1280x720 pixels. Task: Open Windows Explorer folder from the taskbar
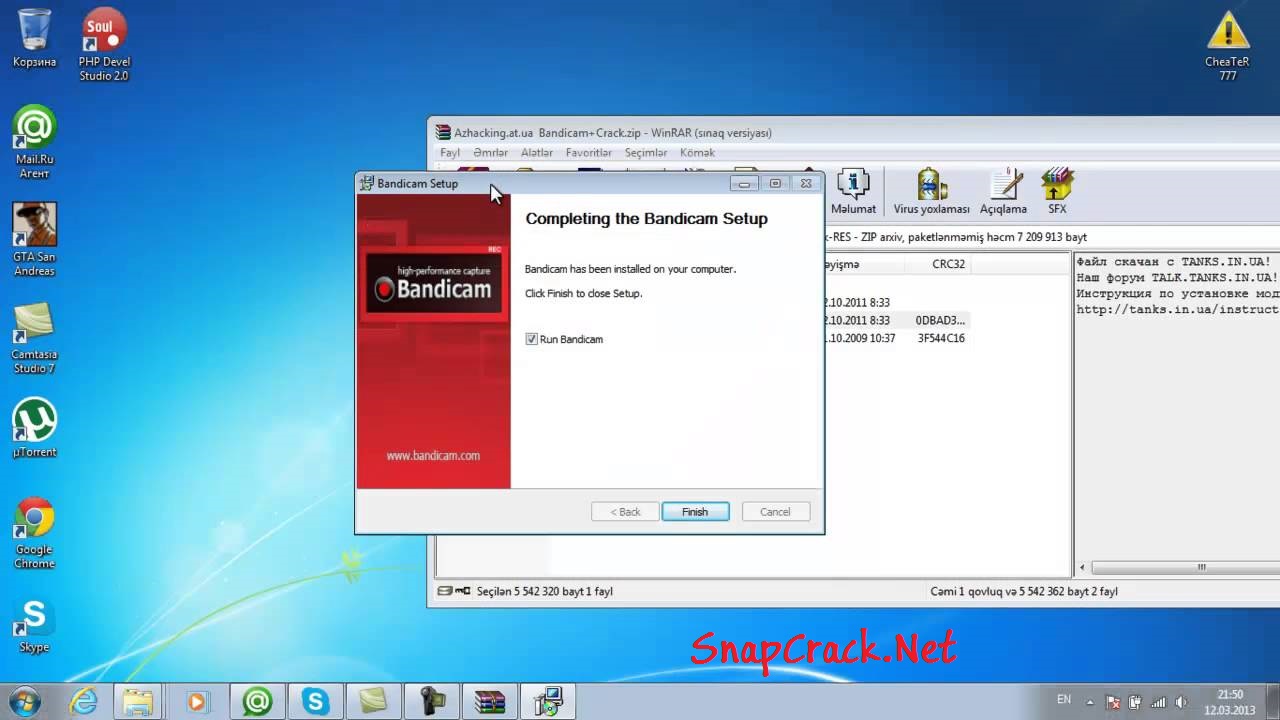coord(138,701)
